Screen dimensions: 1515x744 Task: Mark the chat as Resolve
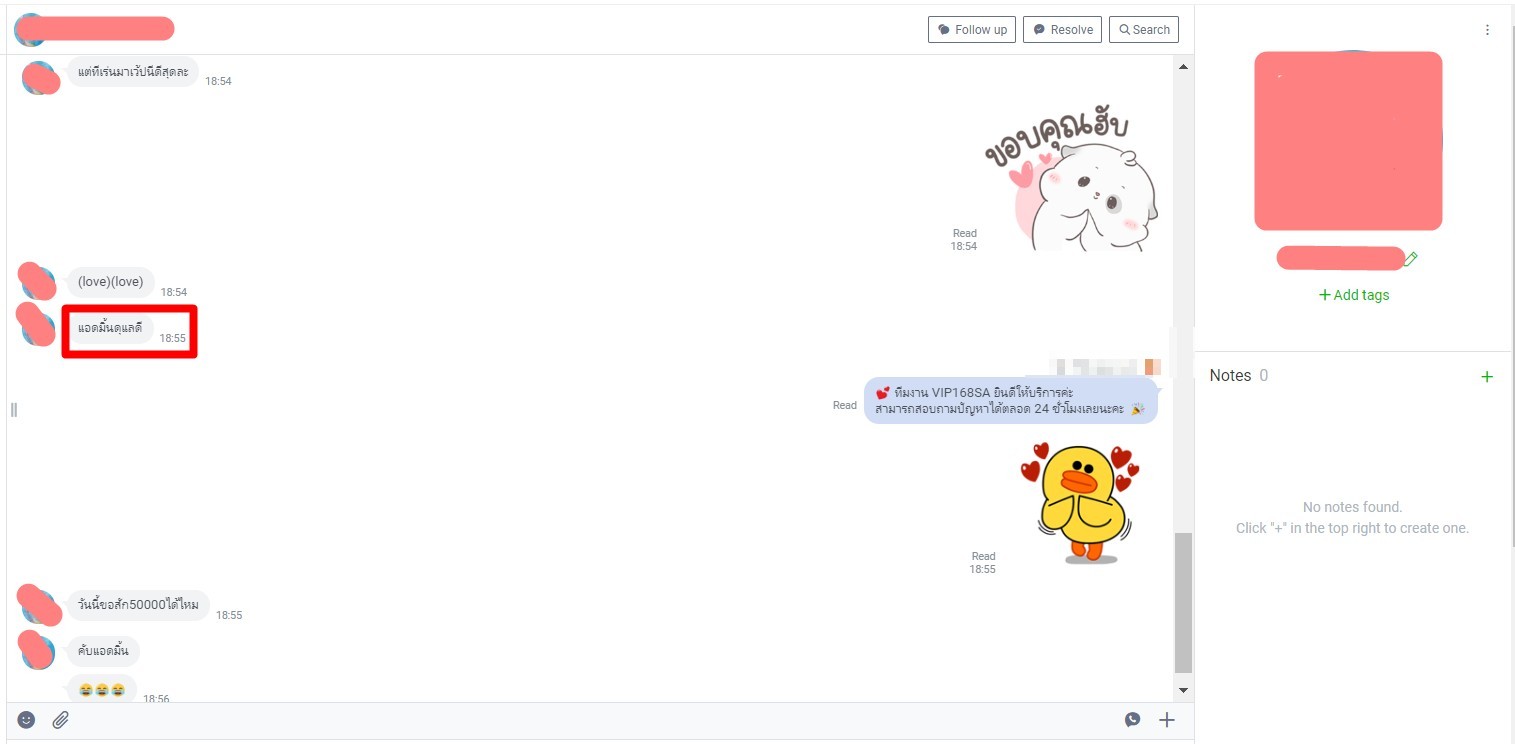point(1062,30)
